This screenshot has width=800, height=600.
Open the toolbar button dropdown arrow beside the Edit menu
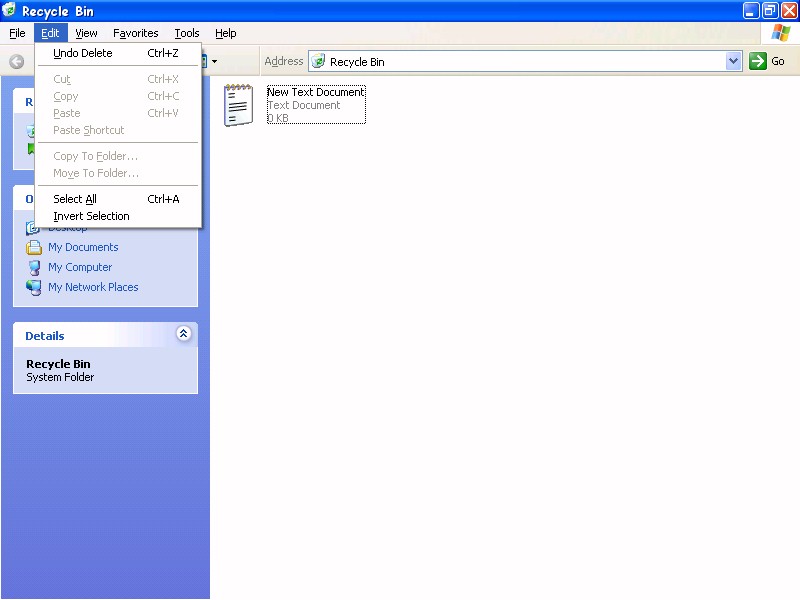click(x=214, y=62)
